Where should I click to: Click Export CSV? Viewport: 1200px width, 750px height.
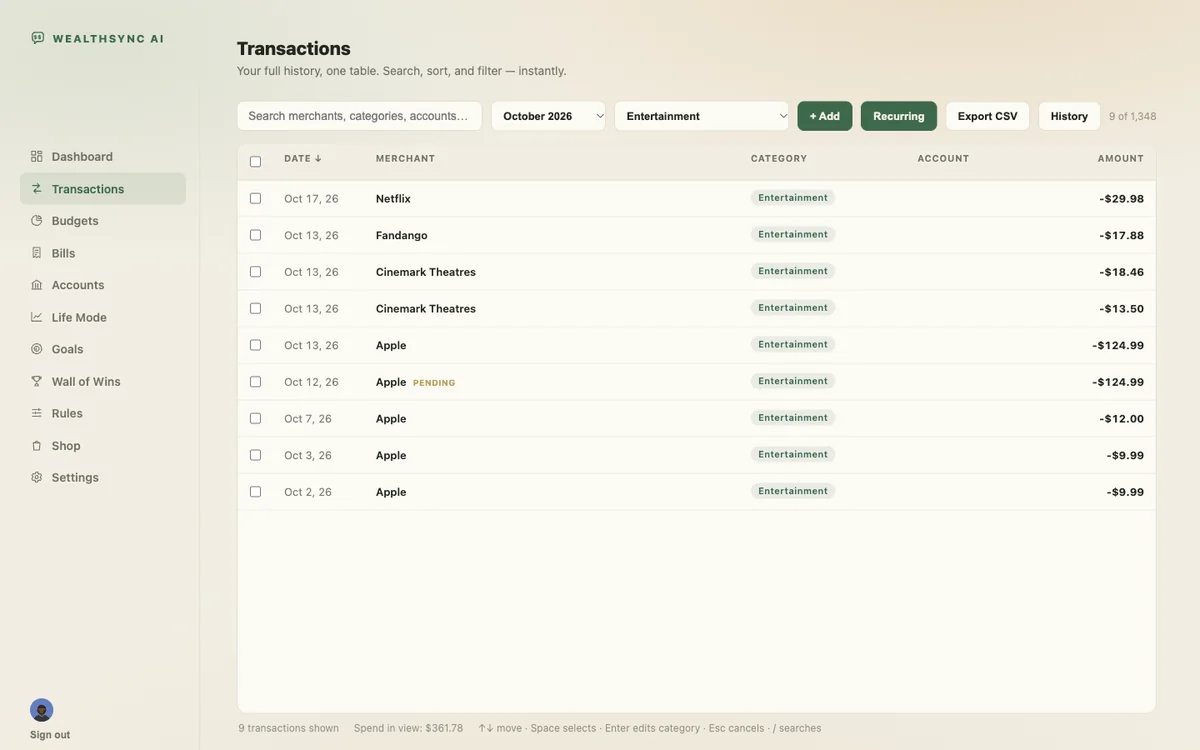click(x=987, y=116)
